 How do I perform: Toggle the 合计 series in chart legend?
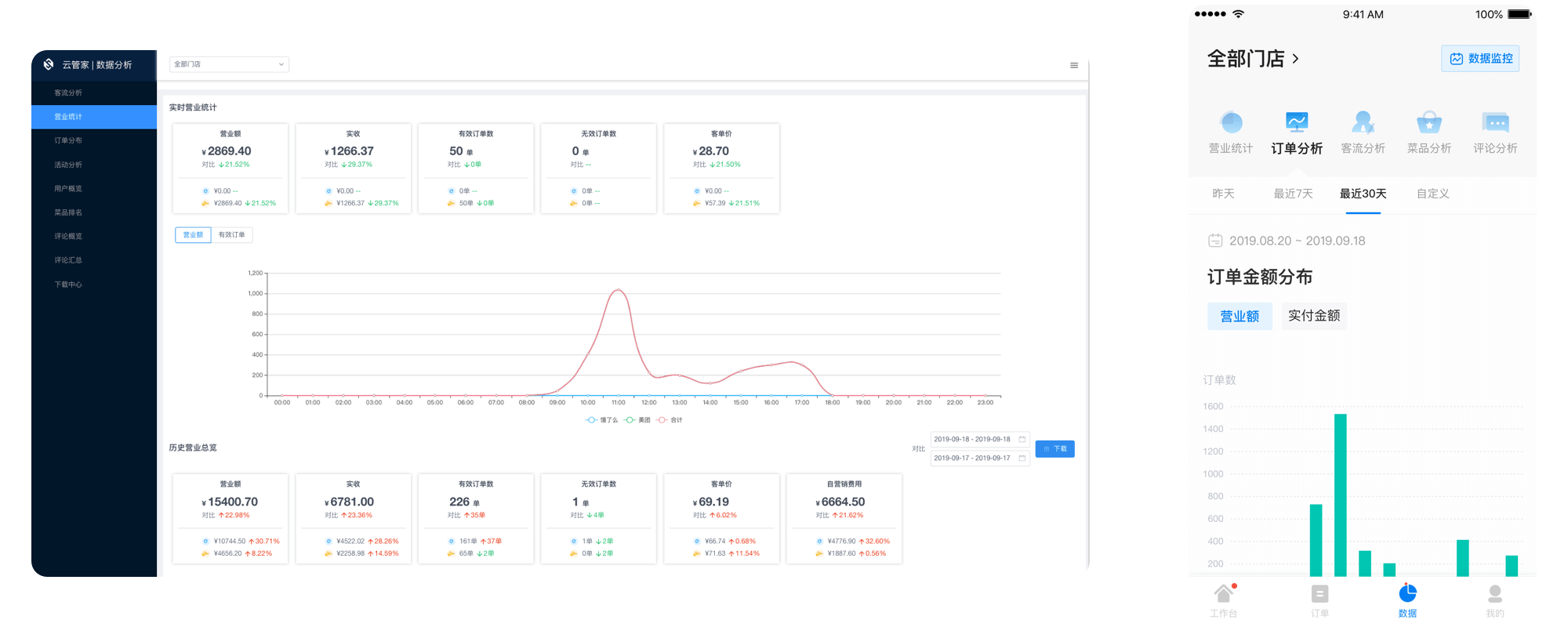(670, 420)
